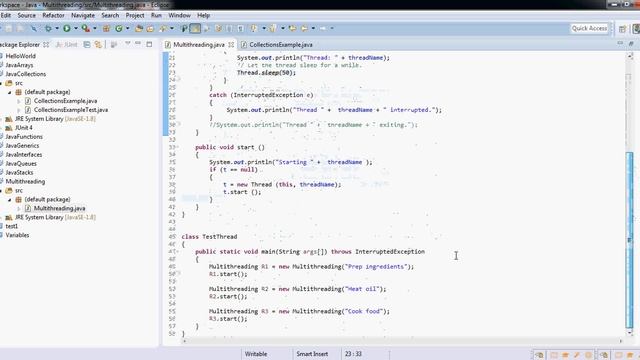The height and width of the screenshot is (360, 640).
Task: Navigate Forward using the right arrow icon
Action: pos(323,28)
